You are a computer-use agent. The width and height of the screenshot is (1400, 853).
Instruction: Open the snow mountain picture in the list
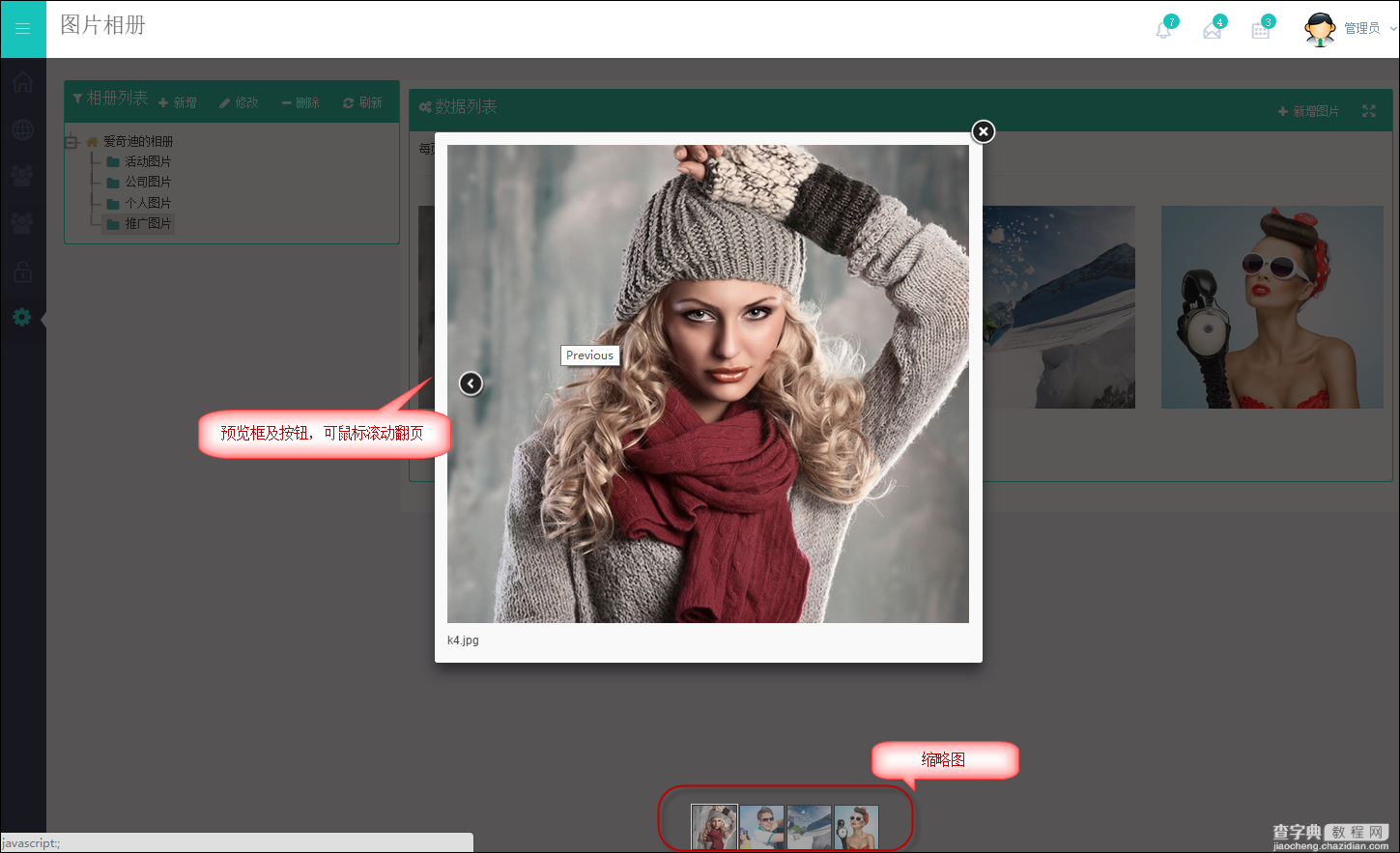pyautogui.click(x=1059, y=306)
